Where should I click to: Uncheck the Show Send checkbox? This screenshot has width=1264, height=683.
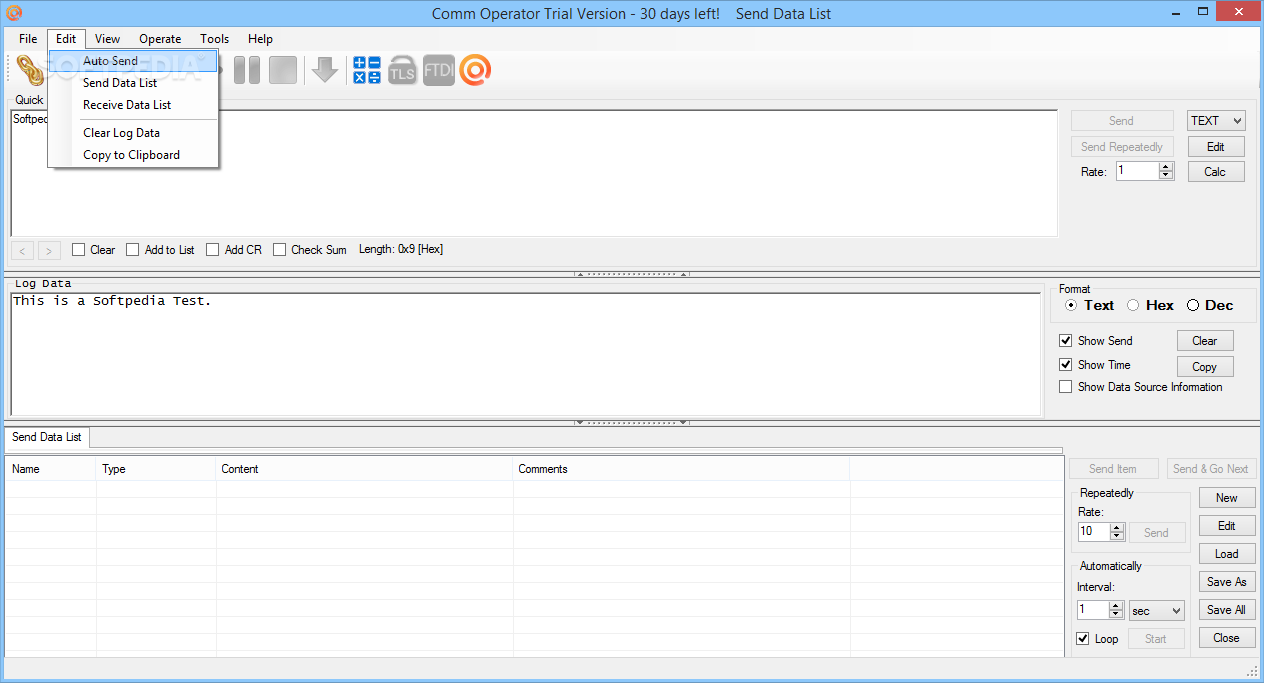click(x=1066, y=341)
